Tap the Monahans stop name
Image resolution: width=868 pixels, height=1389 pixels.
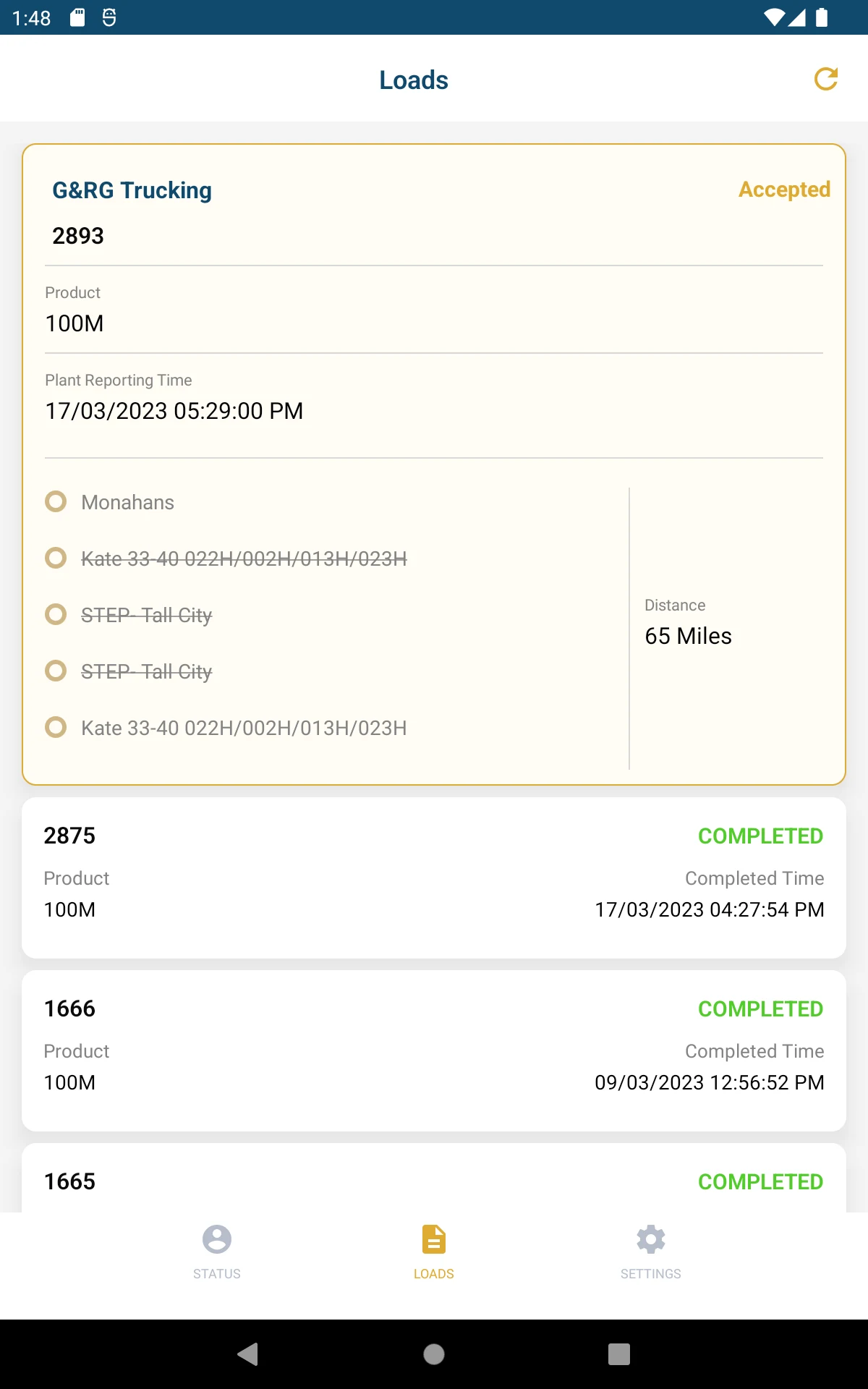[x=128, y=502]
